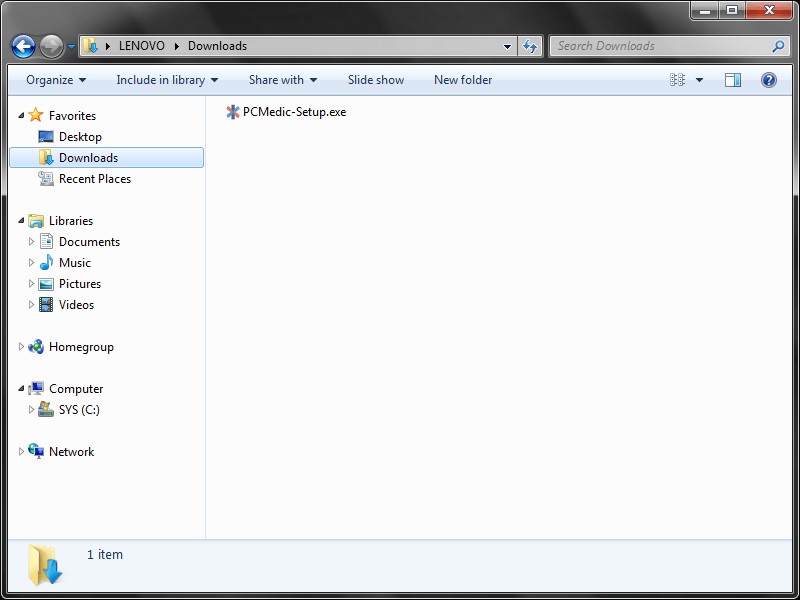Click the Recent Places icon
This screenshot has width=800, height=600.
46,179
